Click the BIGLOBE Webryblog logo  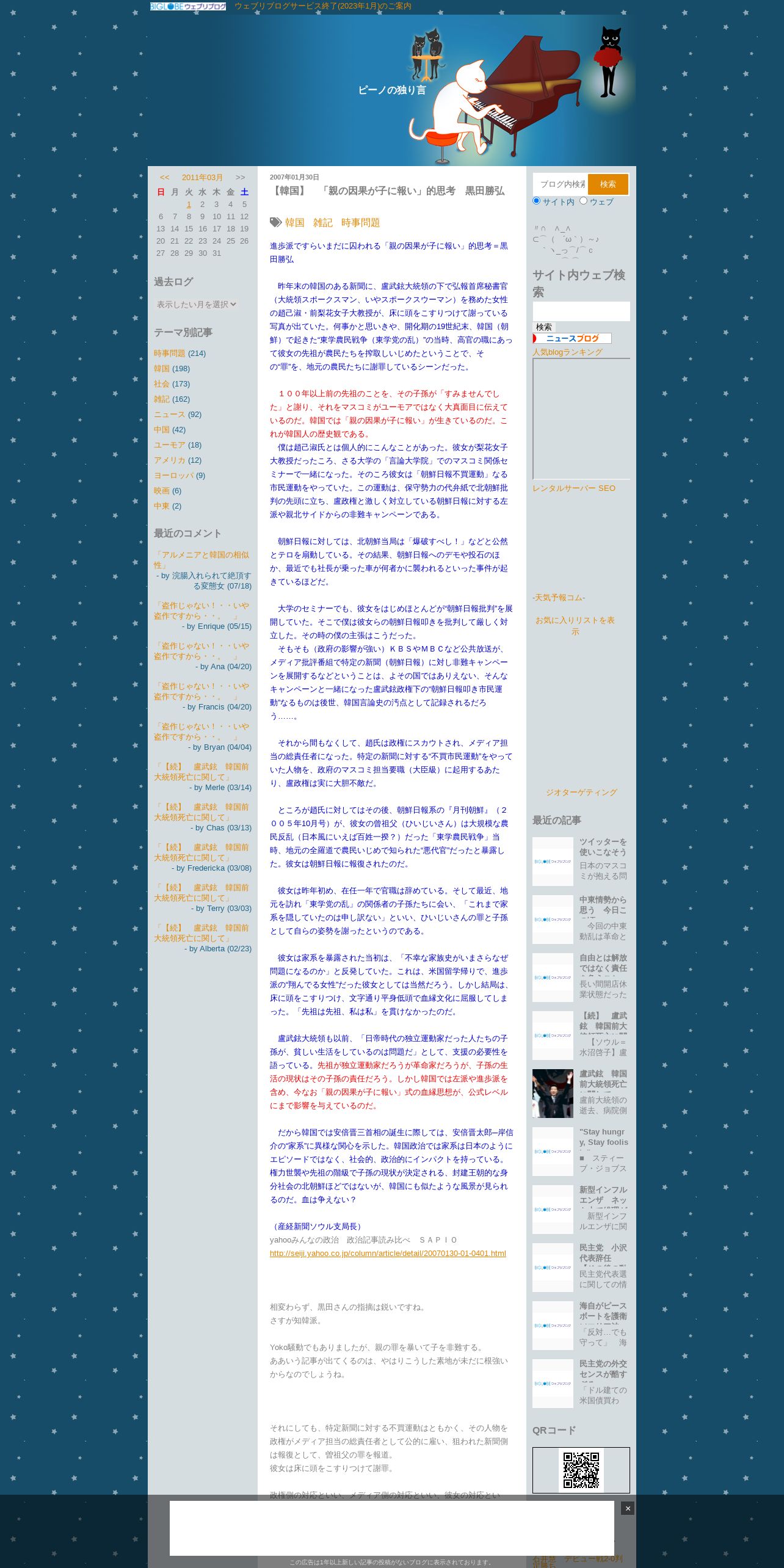coord(188,6)
